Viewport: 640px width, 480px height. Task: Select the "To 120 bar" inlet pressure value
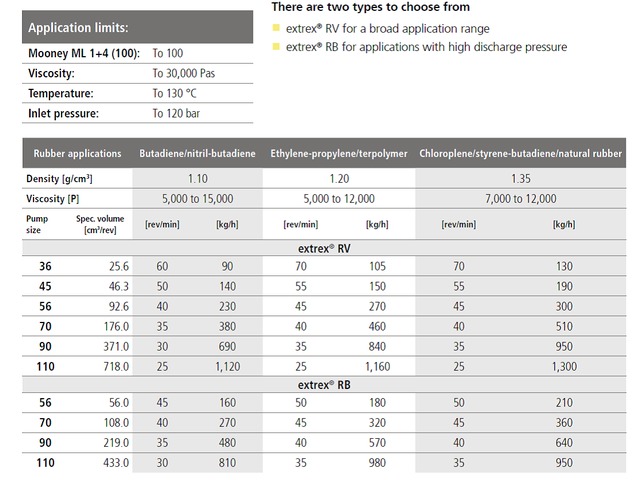click(x=180, y=114)
